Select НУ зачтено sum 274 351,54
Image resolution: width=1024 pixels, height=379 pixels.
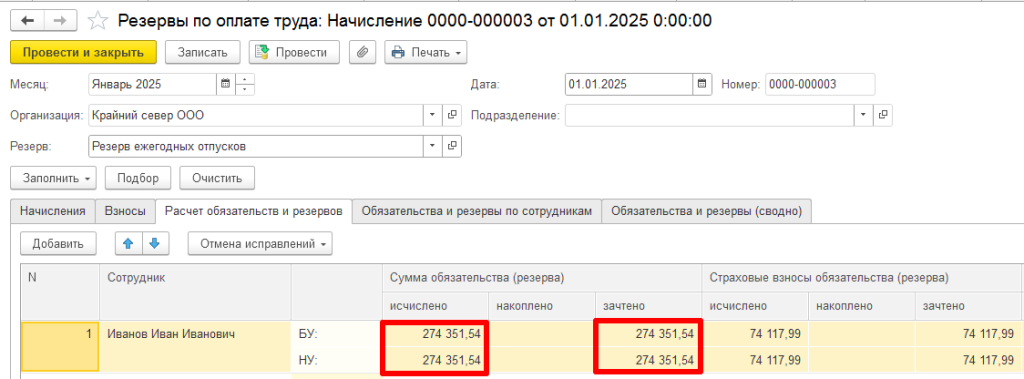click(x=648, y=359)
